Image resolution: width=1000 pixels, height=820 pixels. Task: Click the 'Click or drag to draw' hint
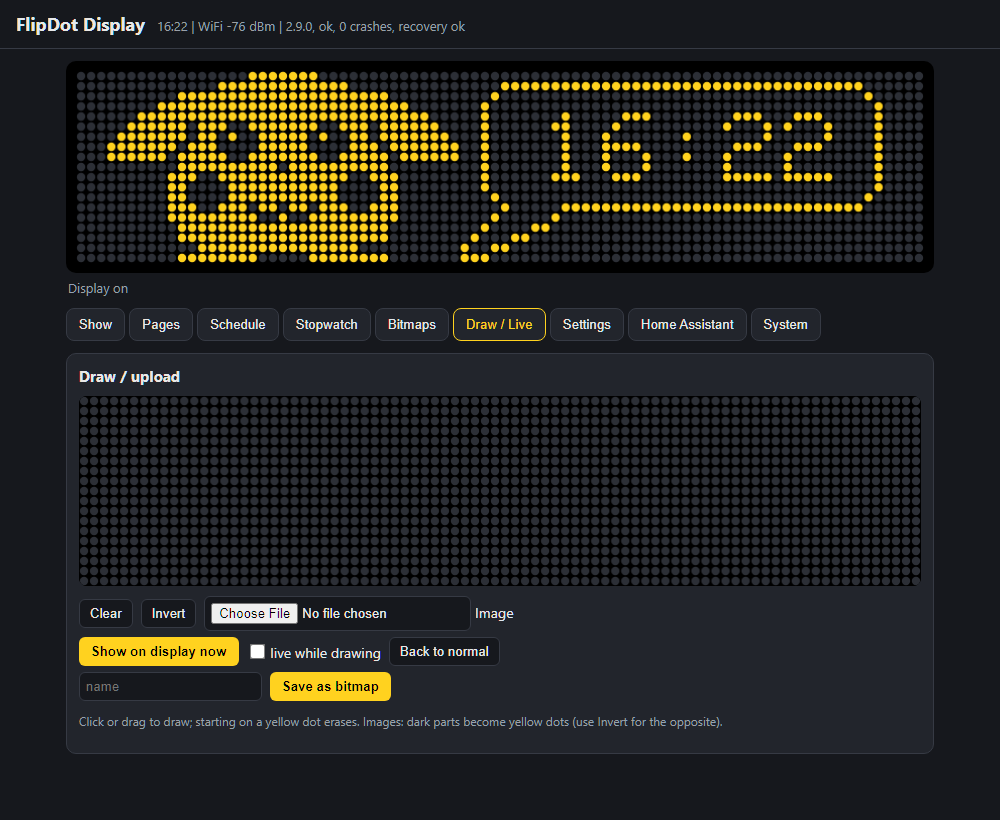coord(401,722)
